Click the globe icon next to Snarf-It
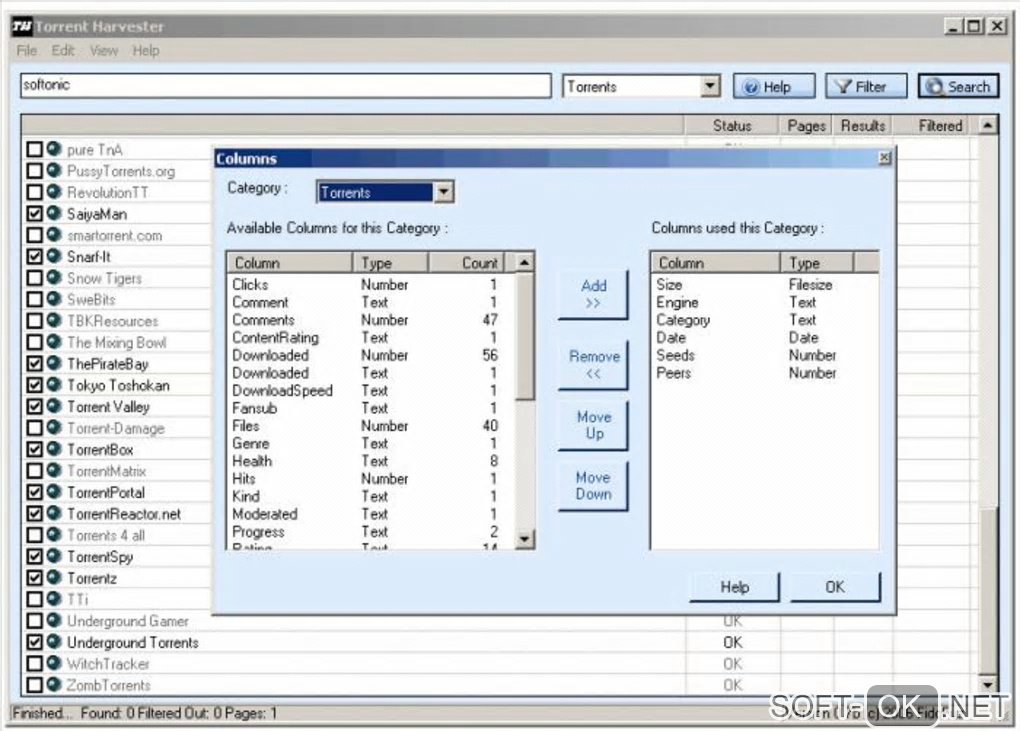This screenshot has width=1020, height=731. coord(54,256)
